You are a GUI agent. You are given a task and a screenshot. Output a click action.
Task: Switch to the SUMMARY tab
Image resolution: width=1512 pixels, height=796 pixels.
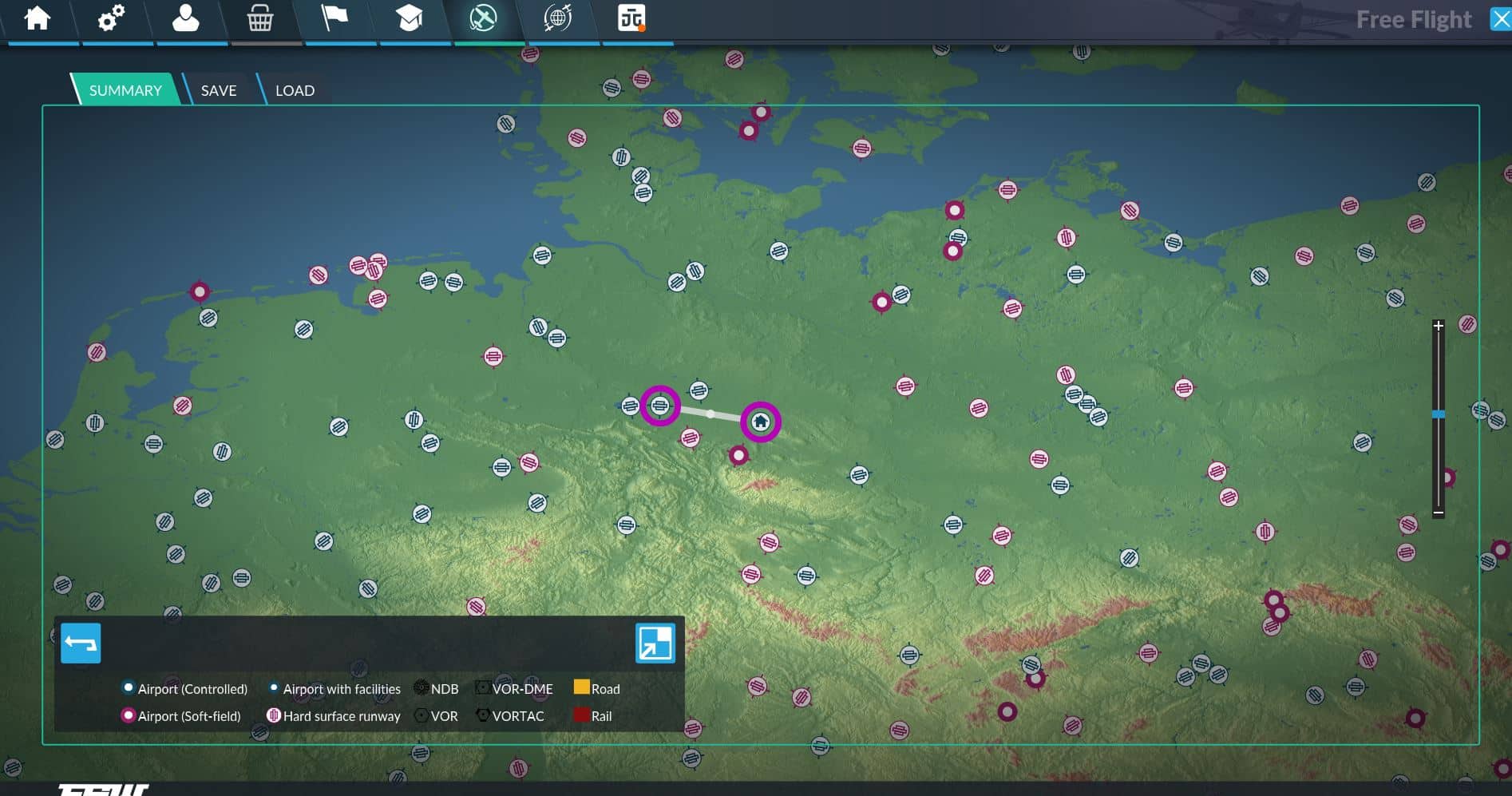point(125,90)
